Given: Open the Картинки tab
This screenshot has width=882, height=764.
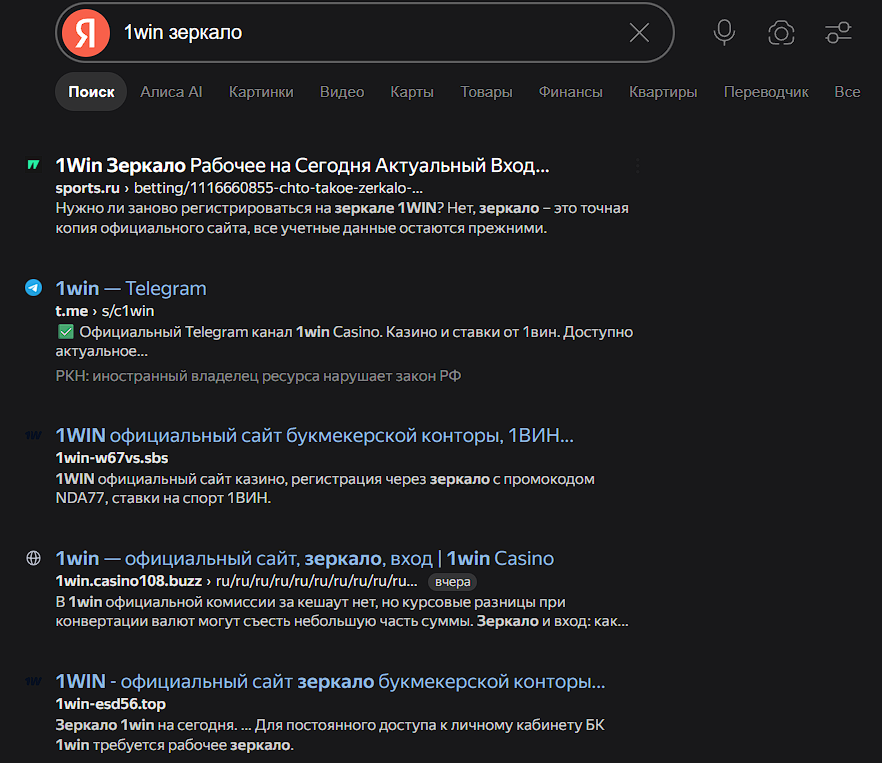Looking at the screenshot, I should (x=261, y=92).
